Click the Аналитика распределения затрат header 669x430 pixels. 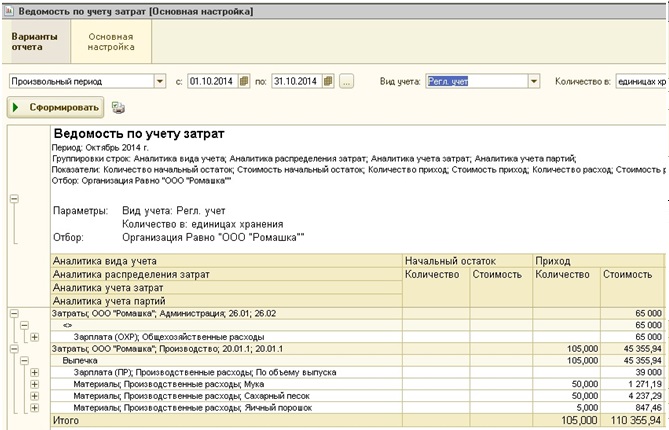coord(227,274)
